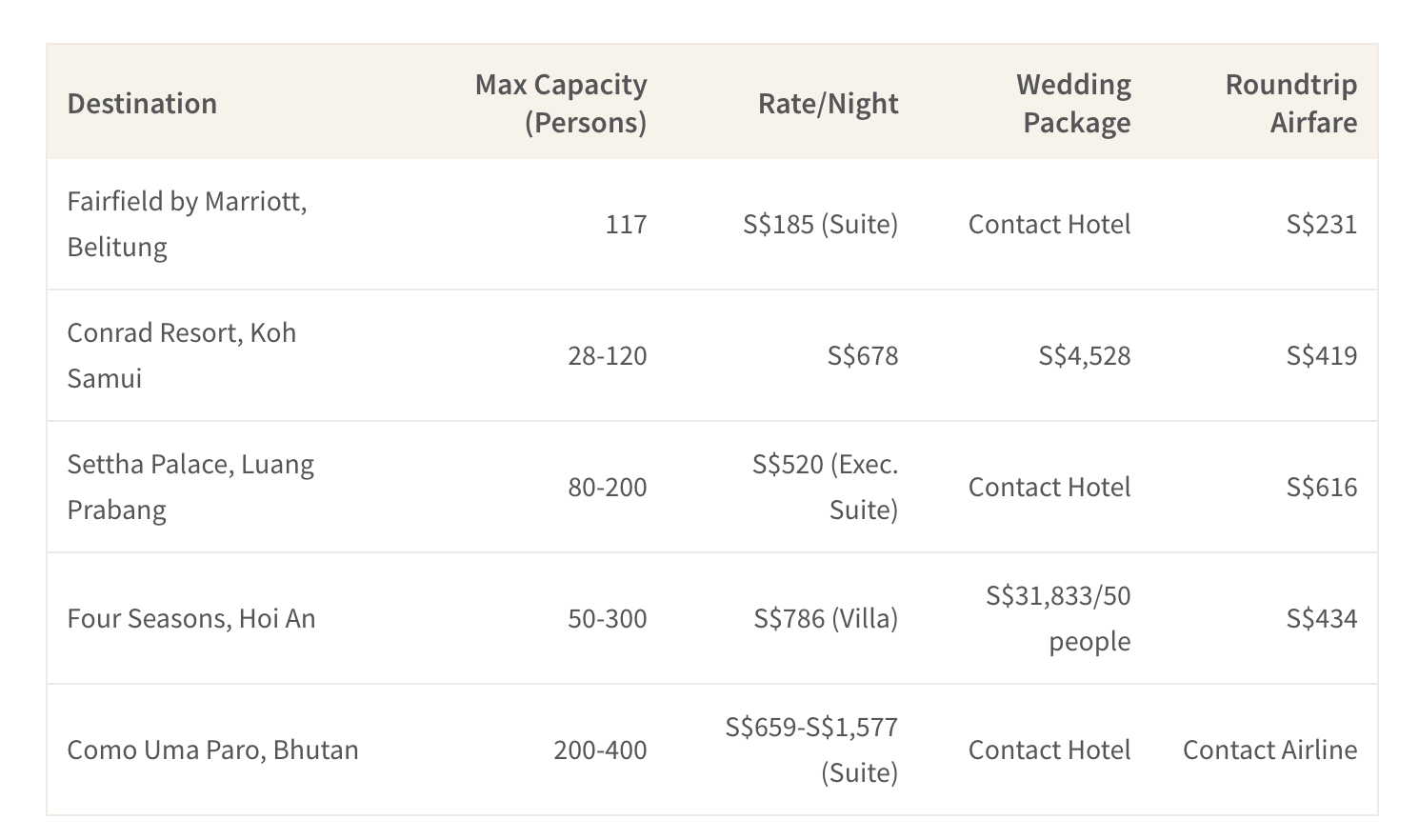Click the S$659-S$1,577 (Suite) rate cell
The image size is (1419, 840).
(x=811, y=750)
